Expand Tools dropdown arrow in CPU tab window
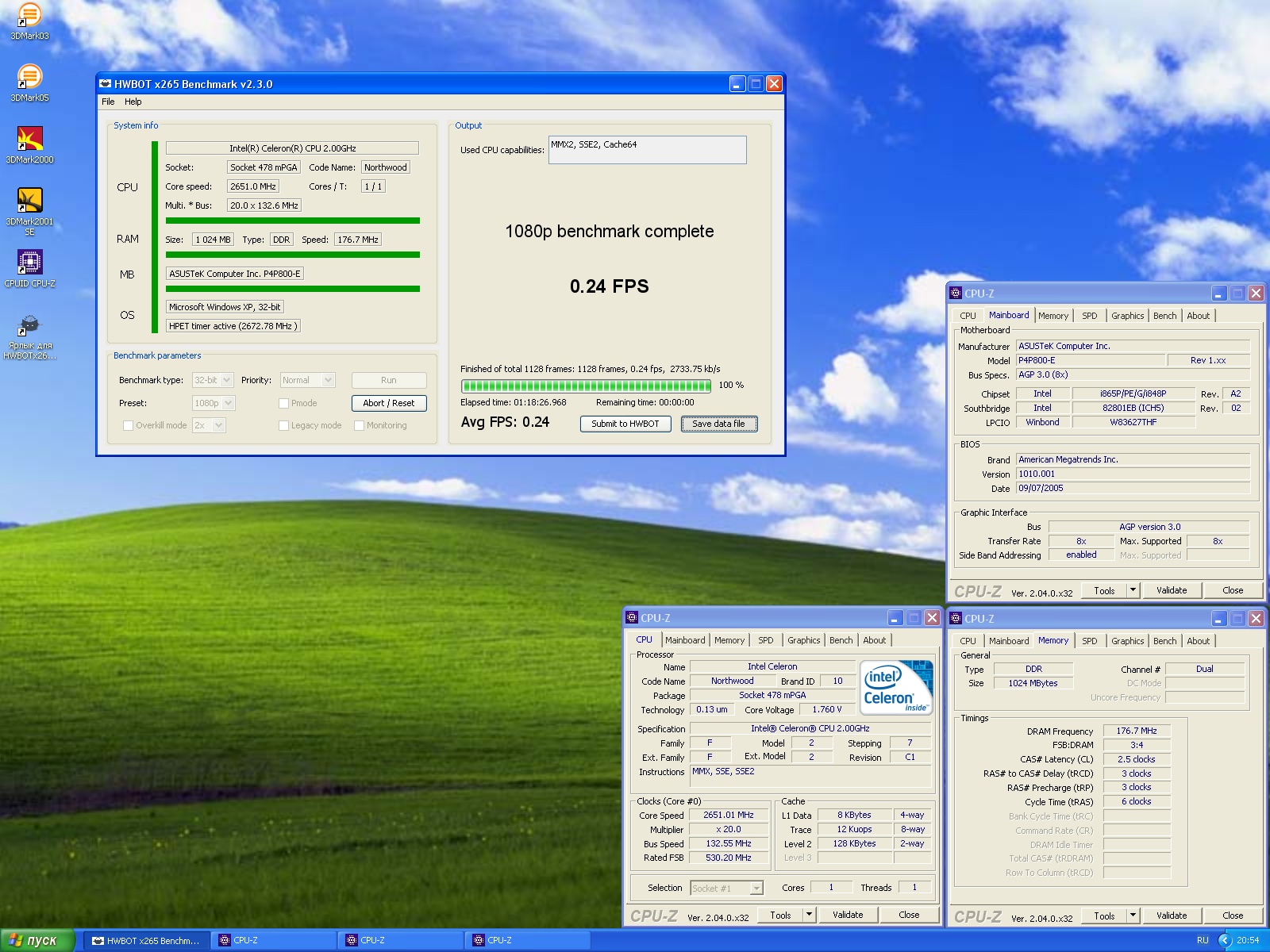 tap(809, 915)
